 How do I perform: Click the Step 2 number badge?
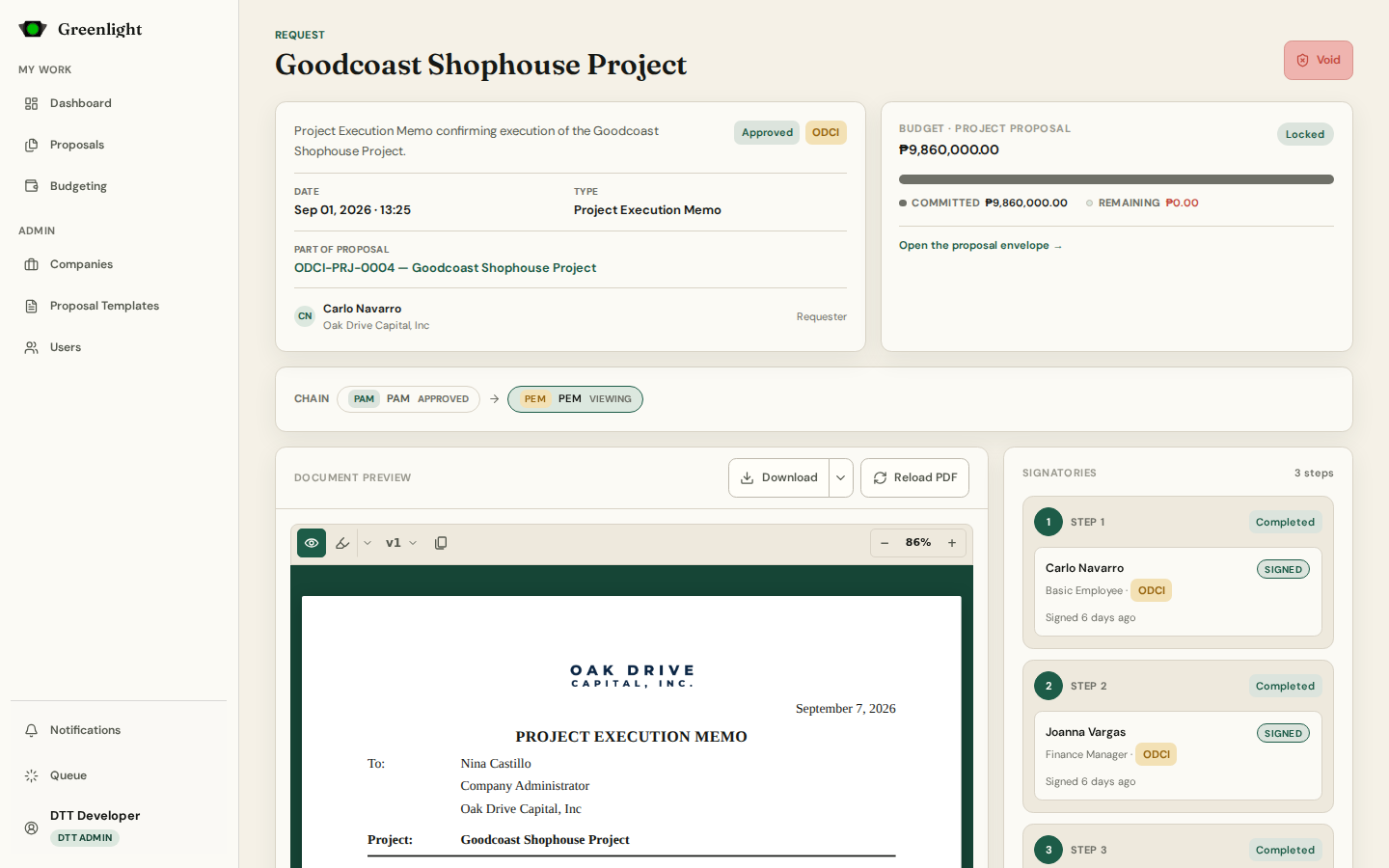[x=1049, y=686]
